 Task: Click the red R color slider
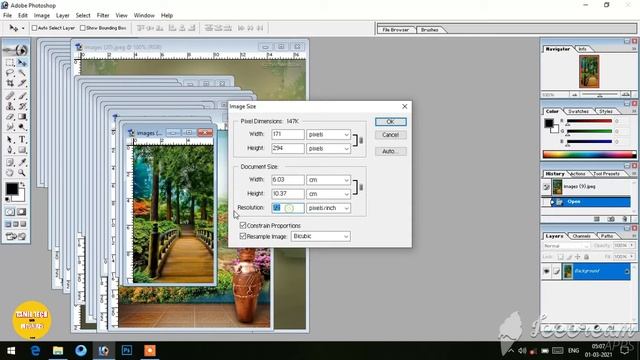[x=589, y=121]
